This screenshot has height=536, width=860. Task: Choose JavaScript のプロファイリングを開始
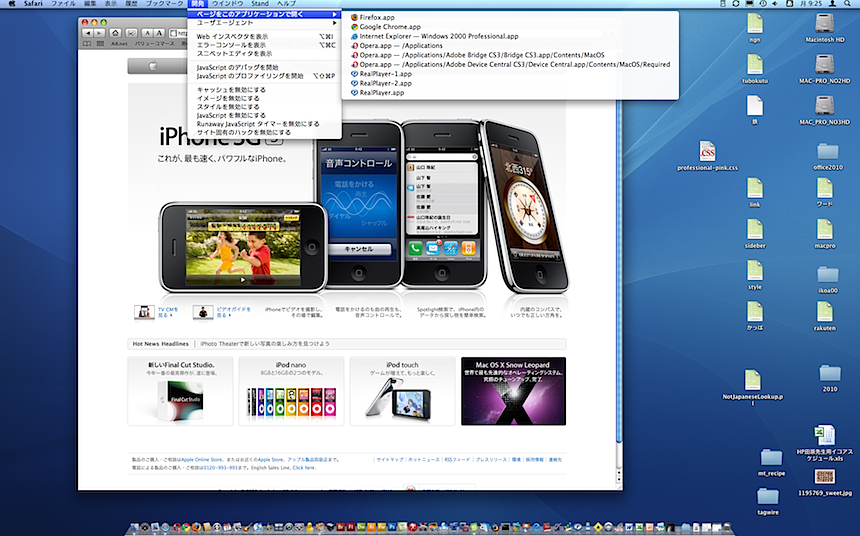coord(264,76)
